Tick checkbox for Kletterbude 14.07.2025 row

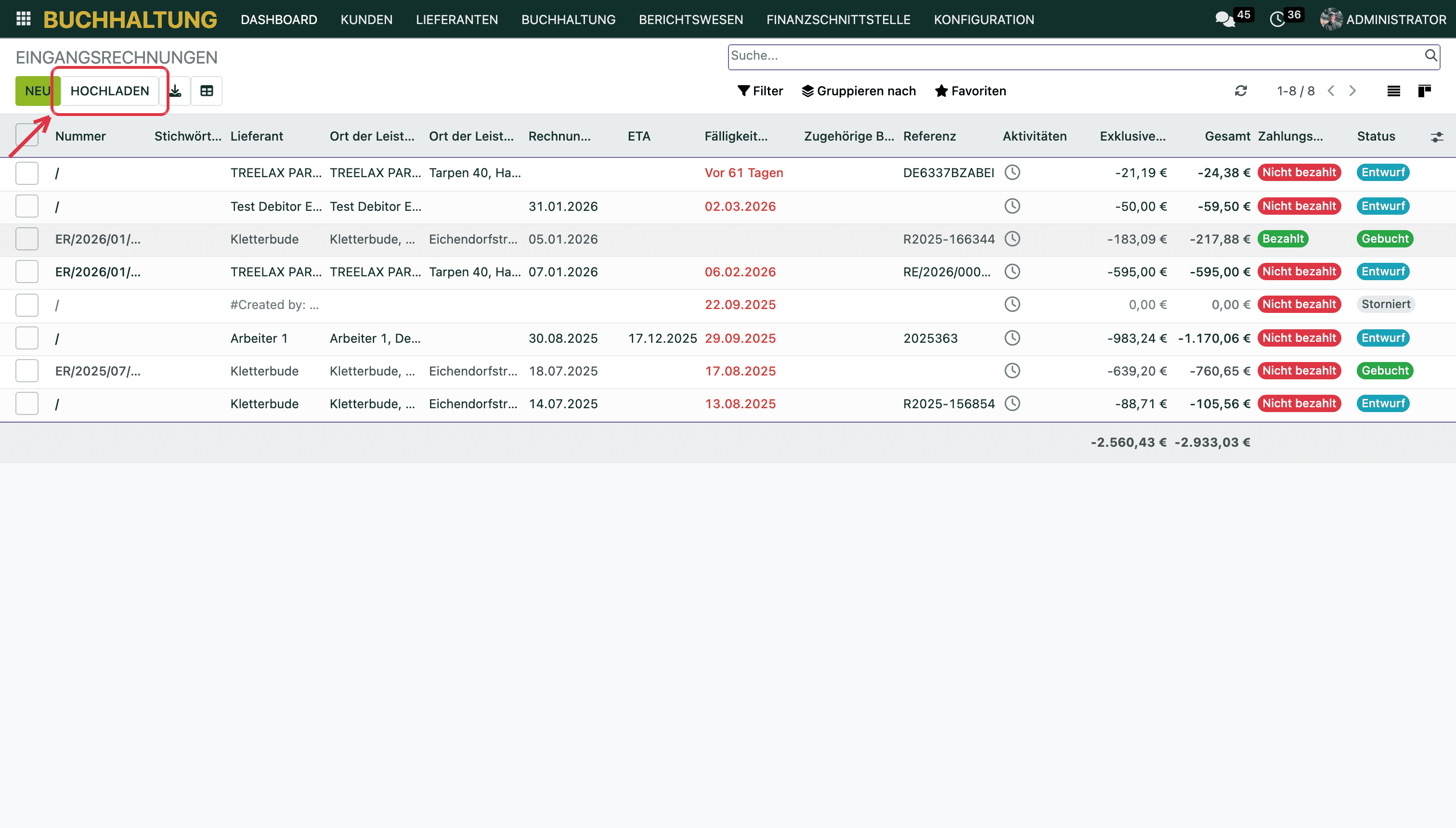[27, 404]
